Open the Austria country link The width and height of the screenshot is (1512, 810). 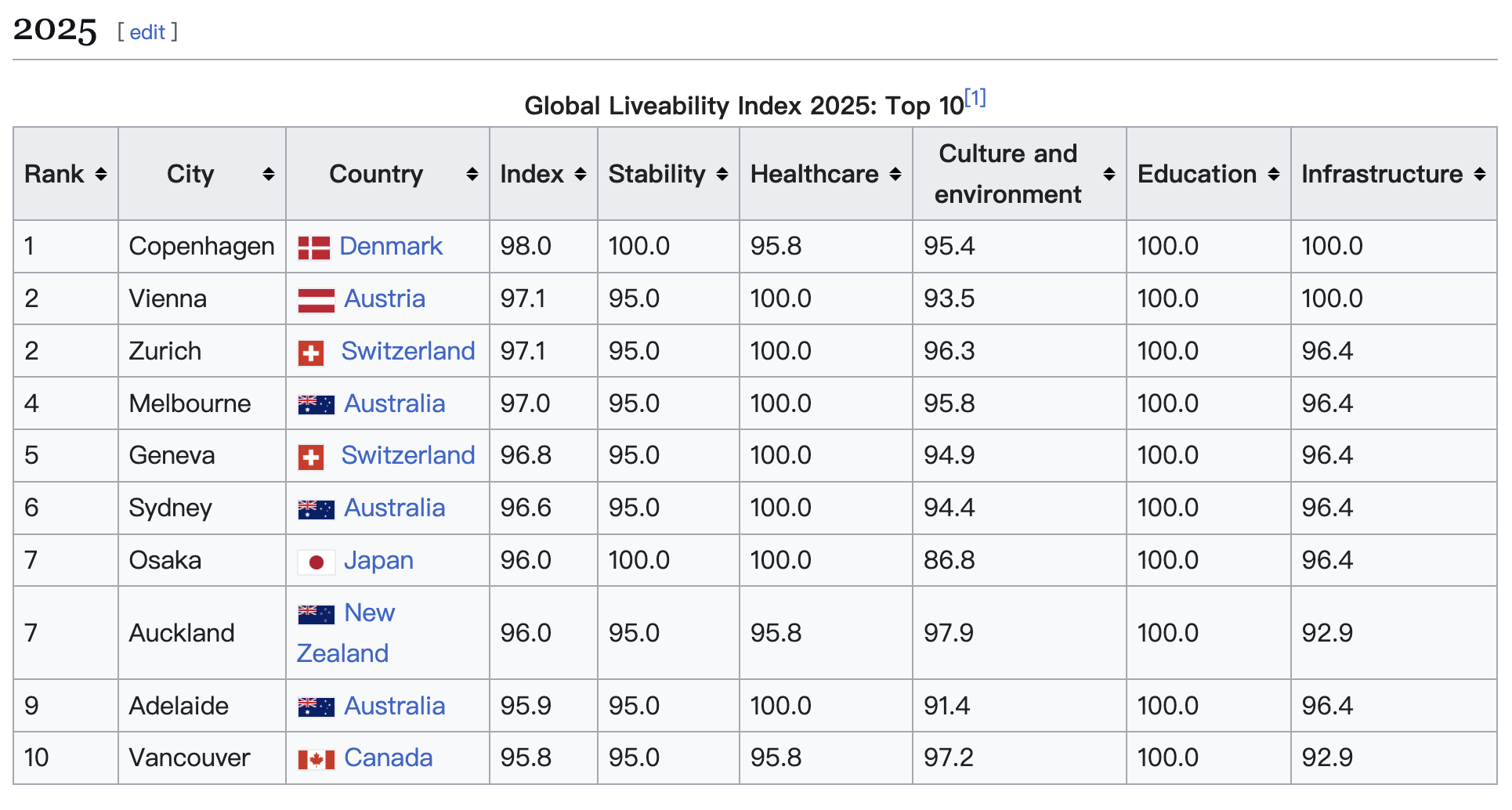point(384,298)
